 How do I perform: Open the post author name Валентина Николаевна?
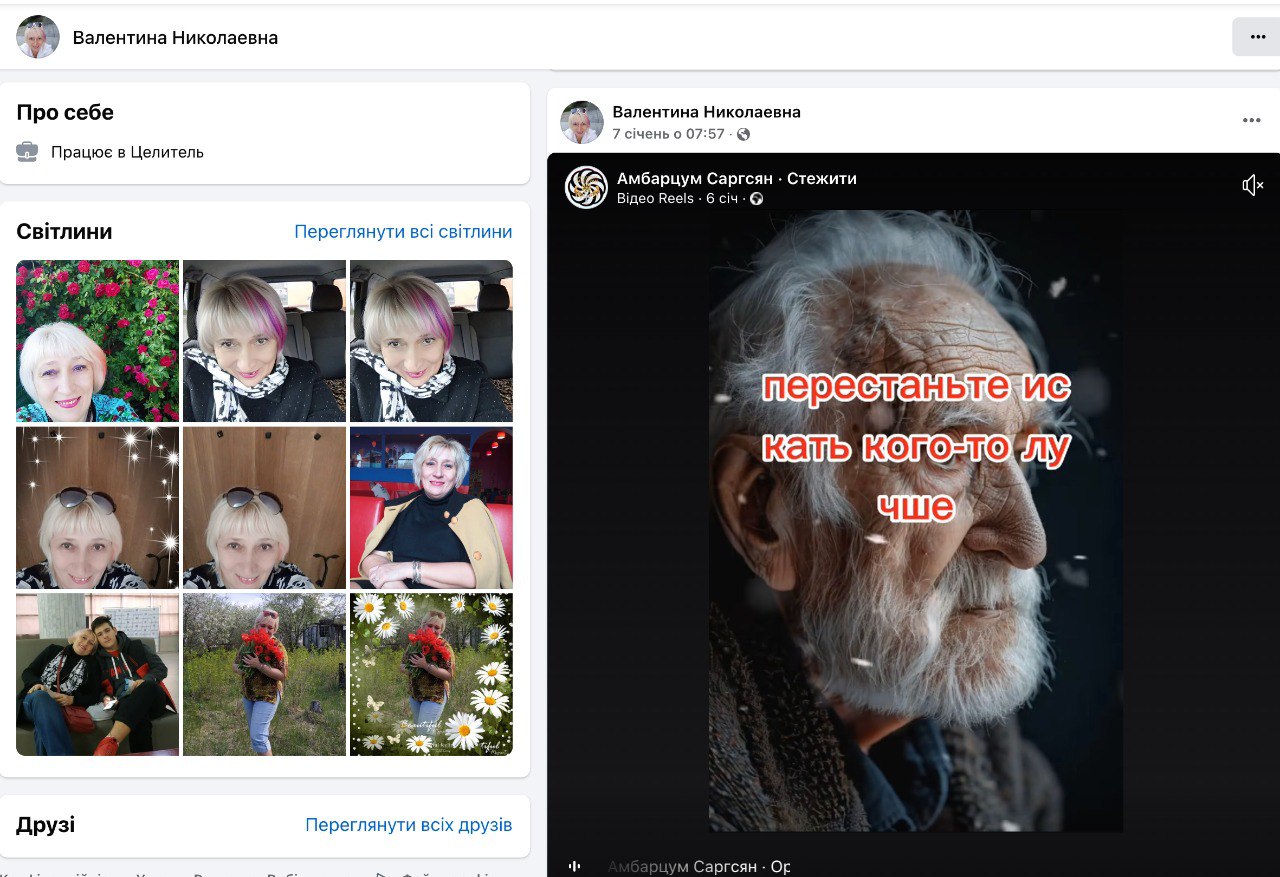pyautogui.click(x=707, y=112)
